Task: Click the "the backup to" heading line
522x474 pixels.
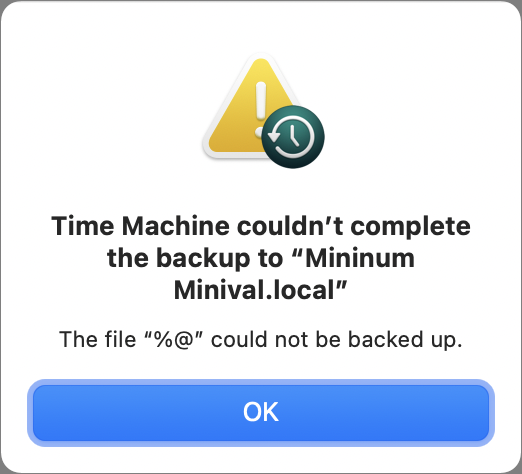Action: pos(195,258)
